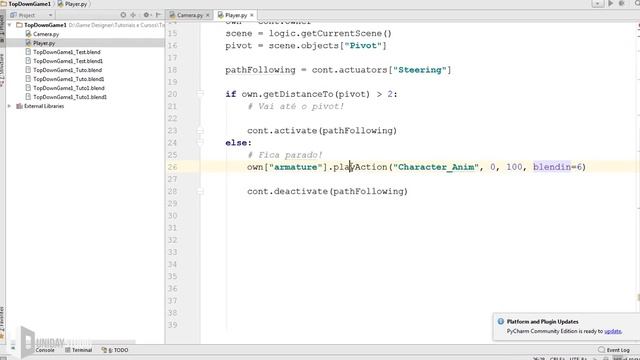Select the Player.py editor tab
The height and width of the screenshot is (360, 640).
pos(236,15)
